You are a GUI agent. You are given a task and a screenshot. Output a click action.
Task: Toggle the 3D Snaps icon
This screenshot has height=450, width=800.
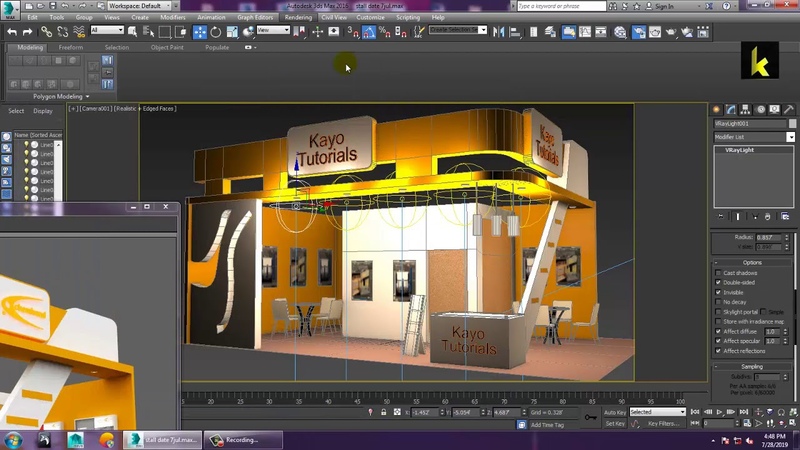tap(353, 32)
